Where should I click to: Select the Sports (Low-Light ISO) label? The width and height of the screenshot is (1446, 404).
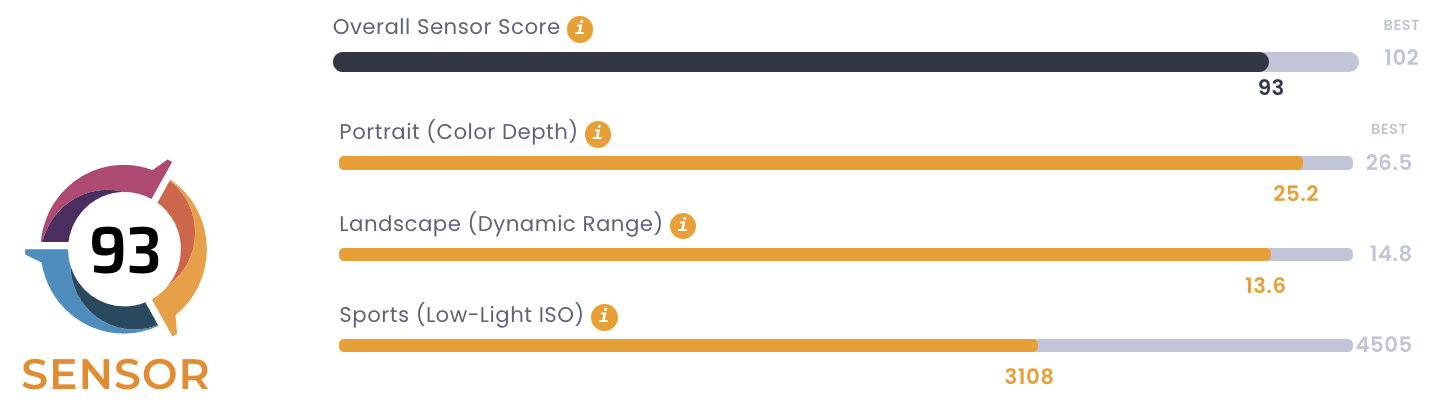click(461, 316)
